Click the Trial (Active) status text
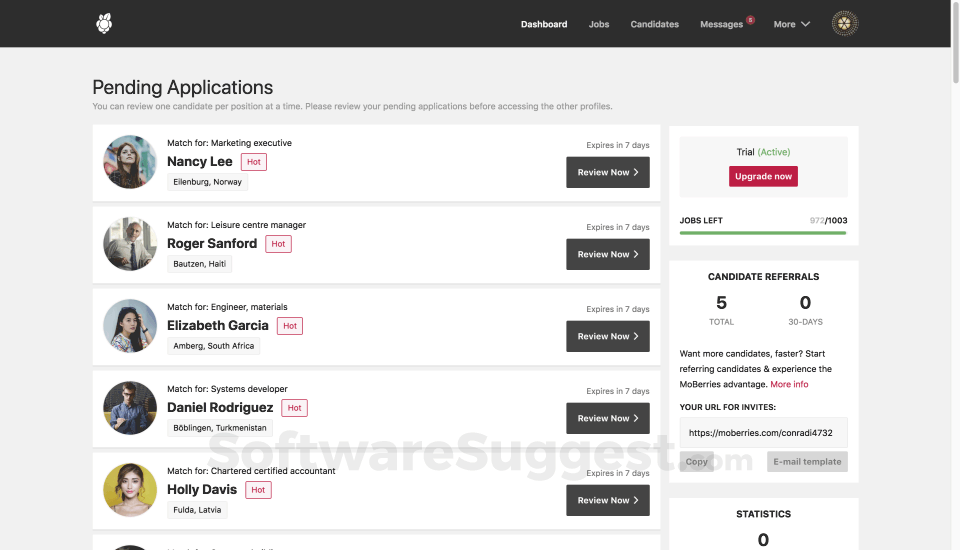Image resolution: width=960 pixels, height=550 pixels. coord(763,152)
